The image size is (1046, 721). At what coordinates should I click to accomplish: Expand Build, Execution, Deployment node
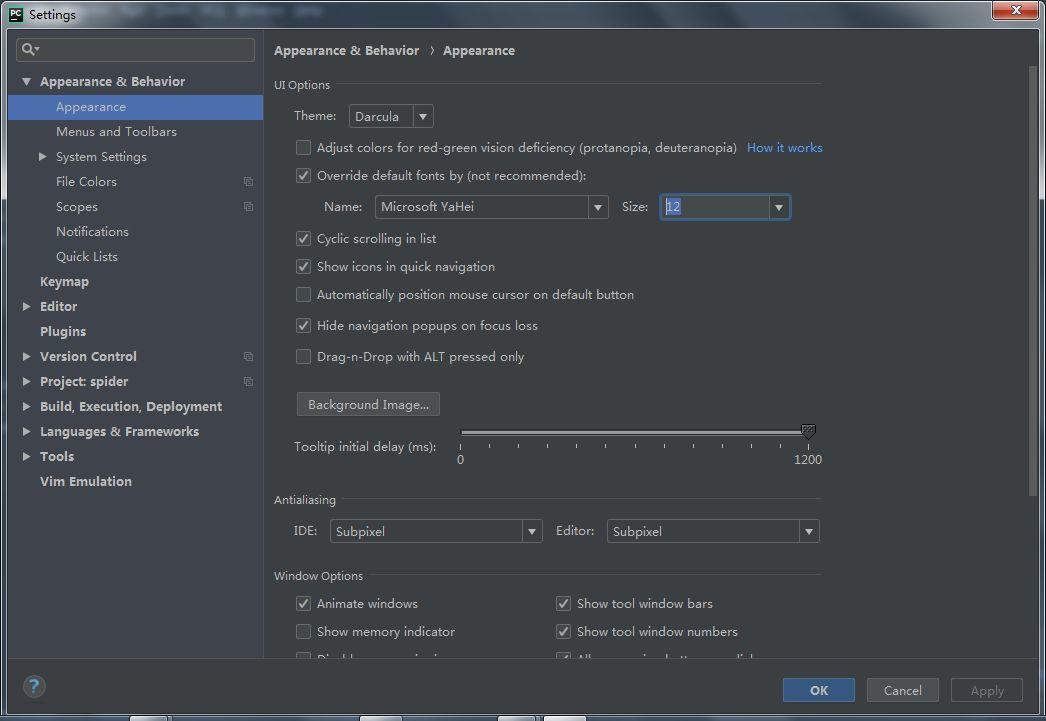pyautogui.click(x=27, y=407)
